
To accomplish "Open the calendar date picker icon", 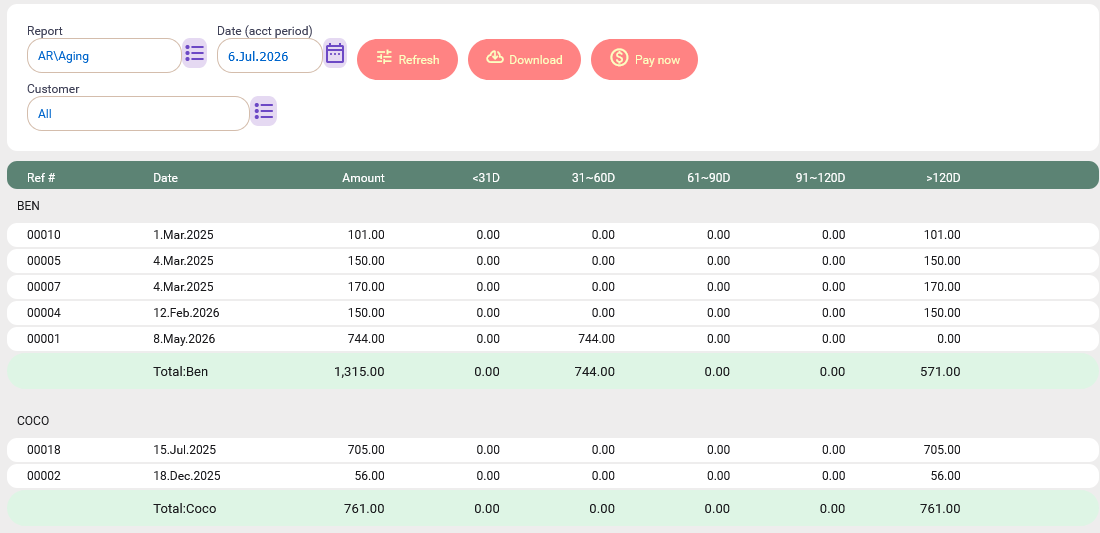I will click(x=335, y=53).
